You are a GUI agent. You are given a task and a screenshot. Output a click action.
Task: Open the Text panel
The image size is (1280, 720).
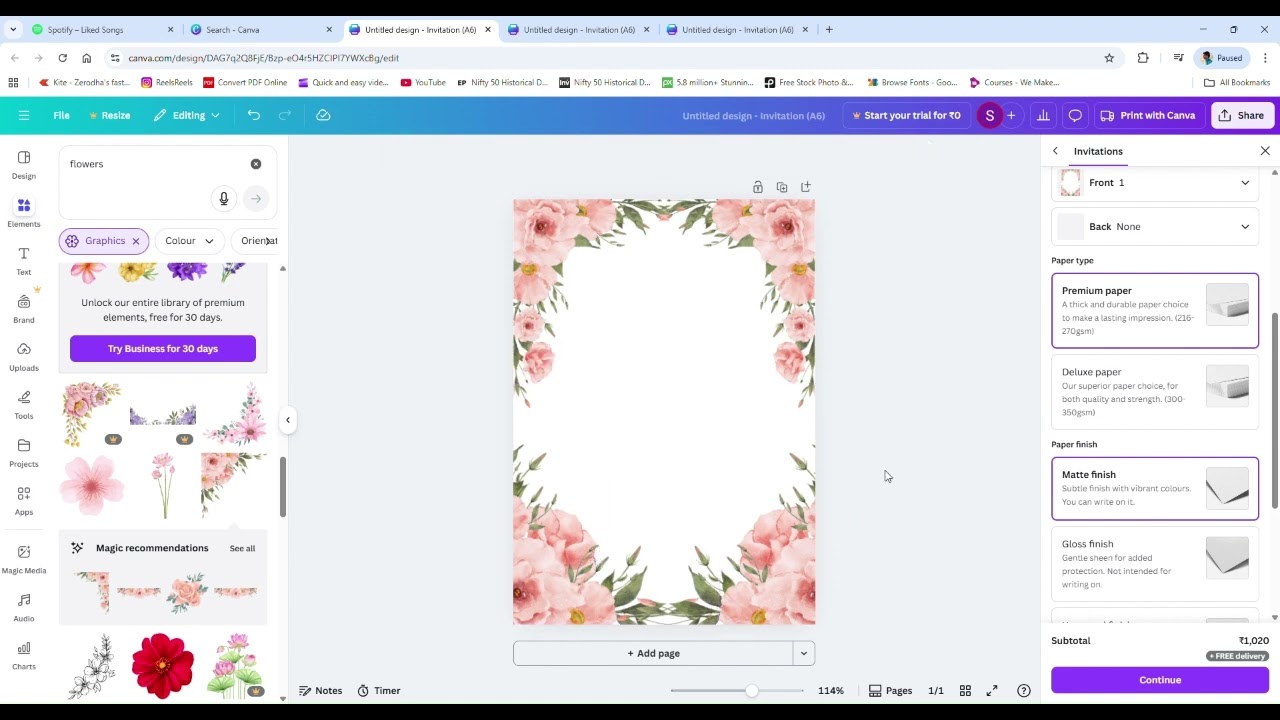tap(24, 261)
